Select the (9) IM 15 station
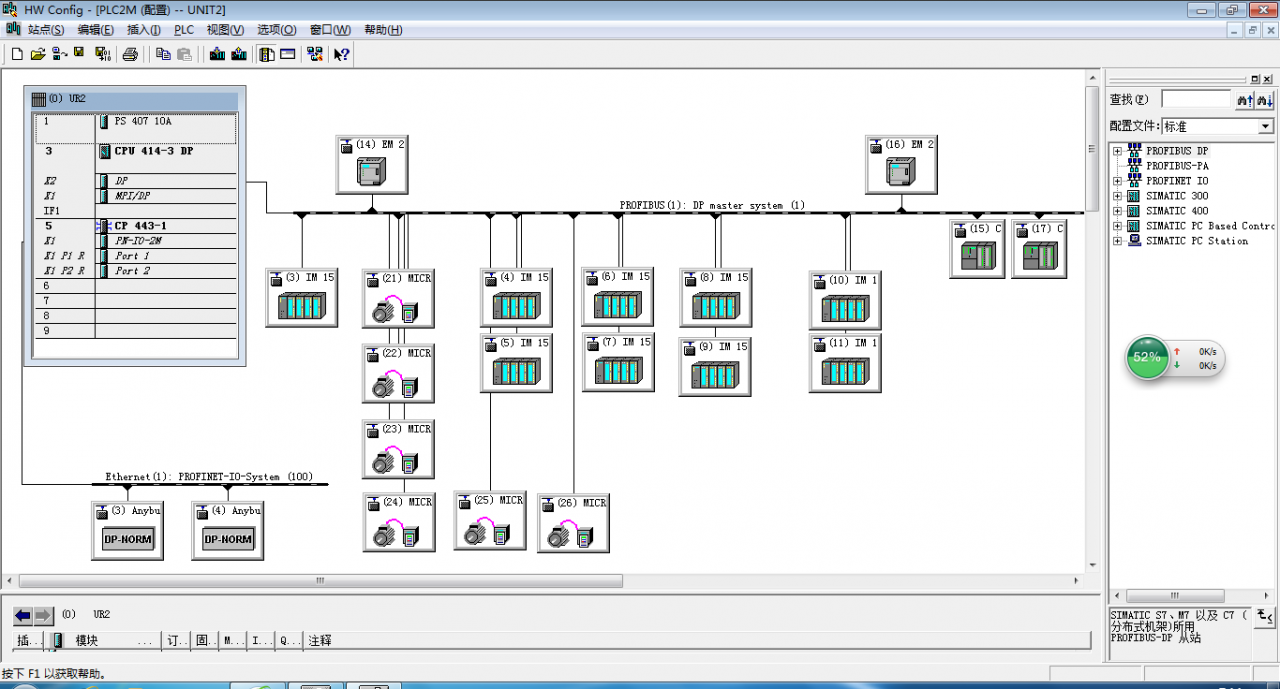The width and height of the screenshot is (1280, 689). click(x=715, y=367)
